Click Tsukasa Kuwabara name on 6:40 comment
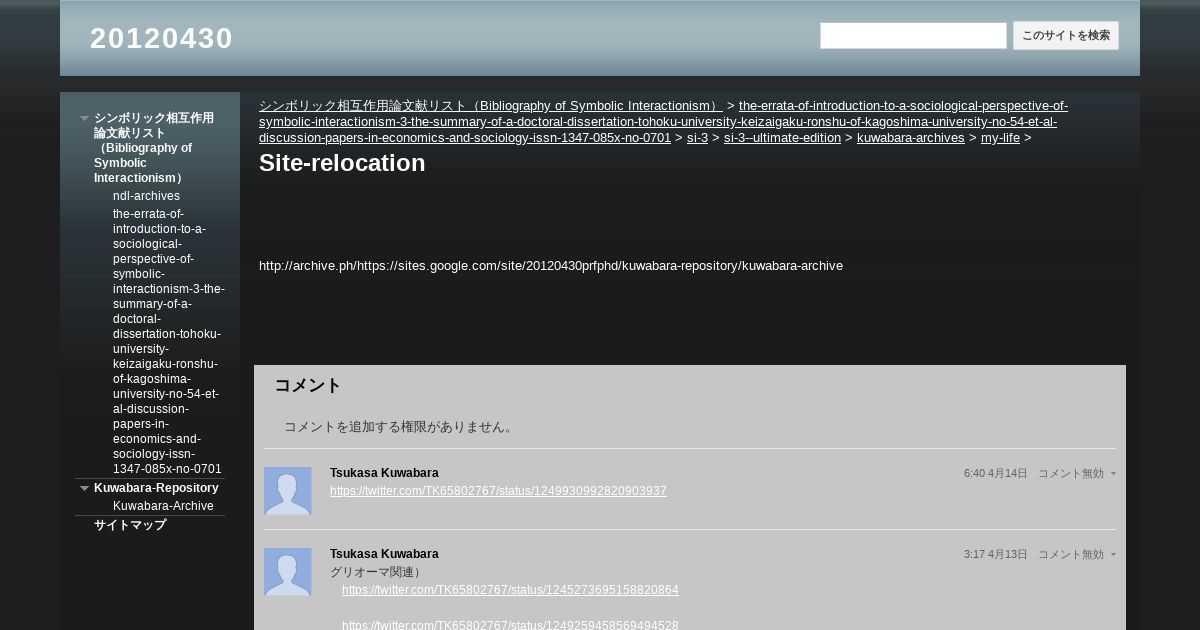This screenshot has width=1200, height=630. [x=384, y=473]
